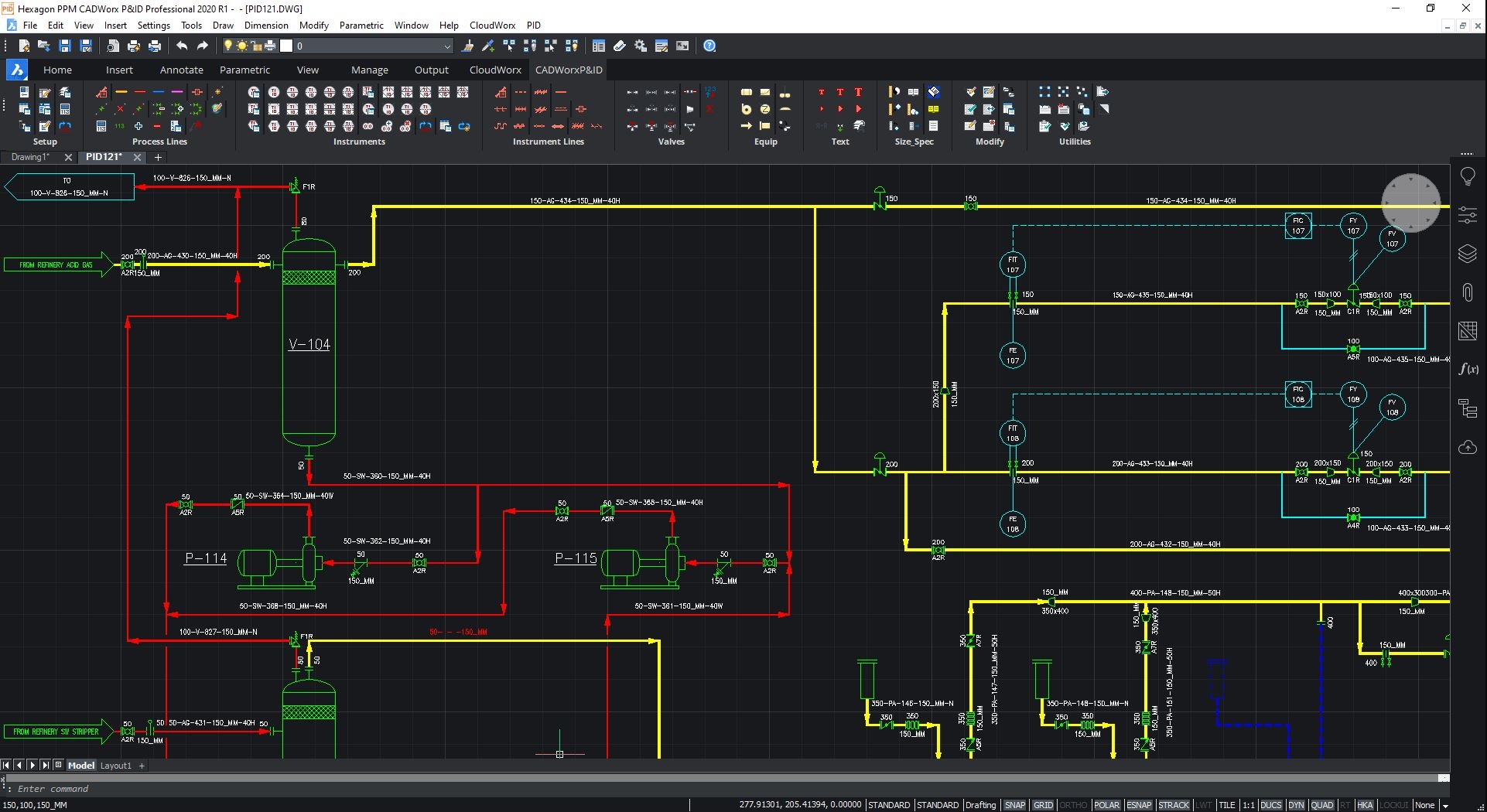Screen dimensions: 1487x812
Task: Click the Layers panel icon in right sidebar
Action: tap(1468, 254)
